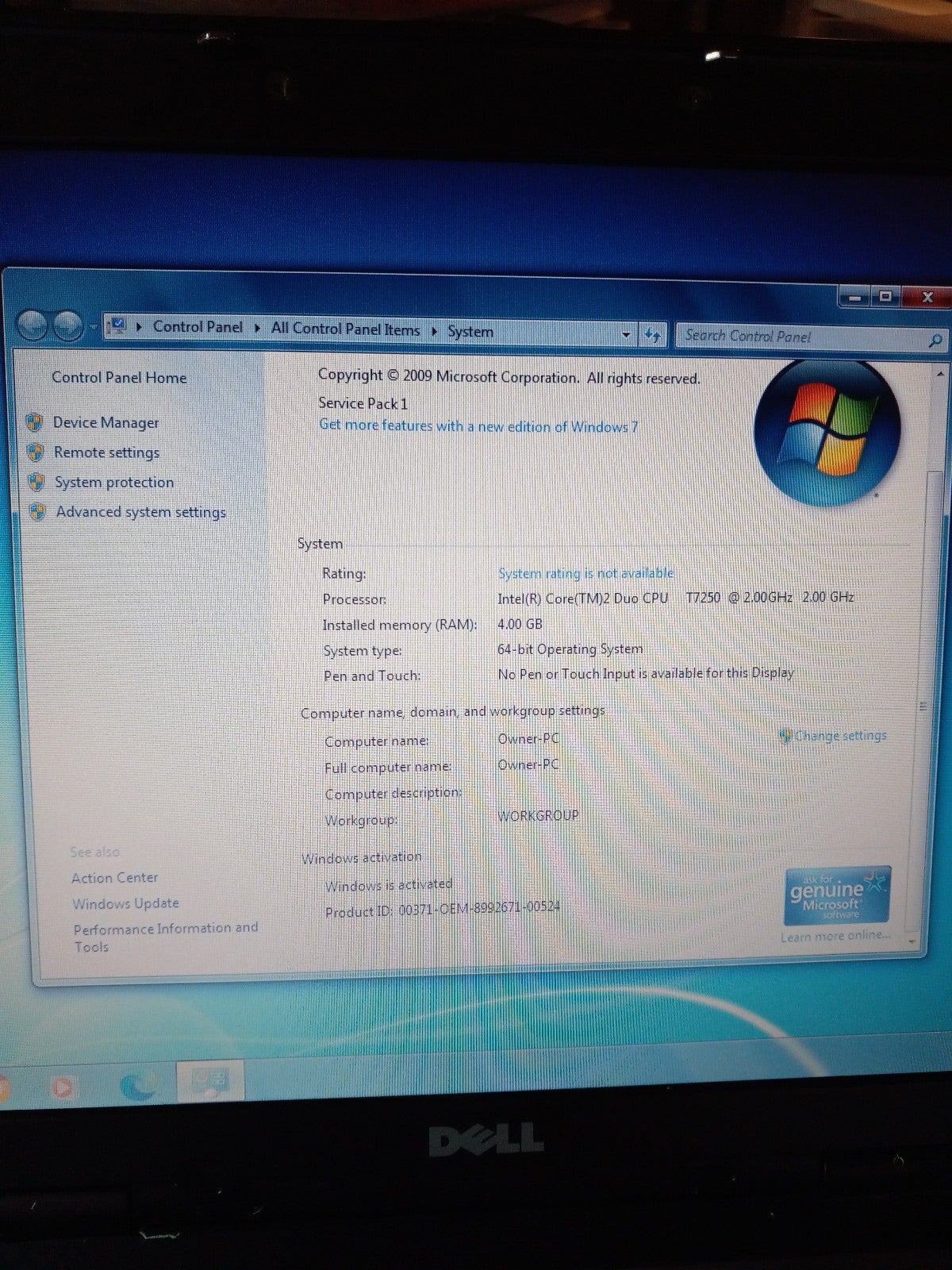This screenshot has height=1270, width=952.
Task: Click Learn more online link
Action: point(835,936)
